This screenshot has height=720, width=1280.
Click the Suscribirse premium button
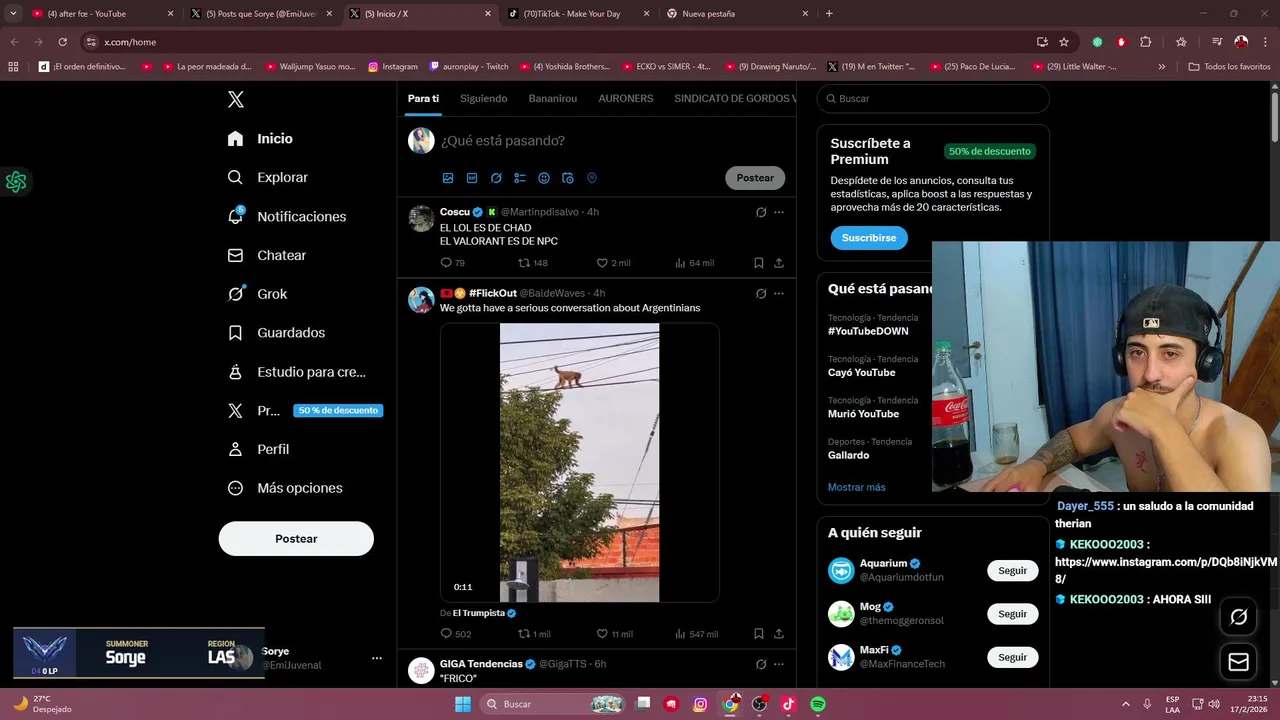(x=869, y=238)
